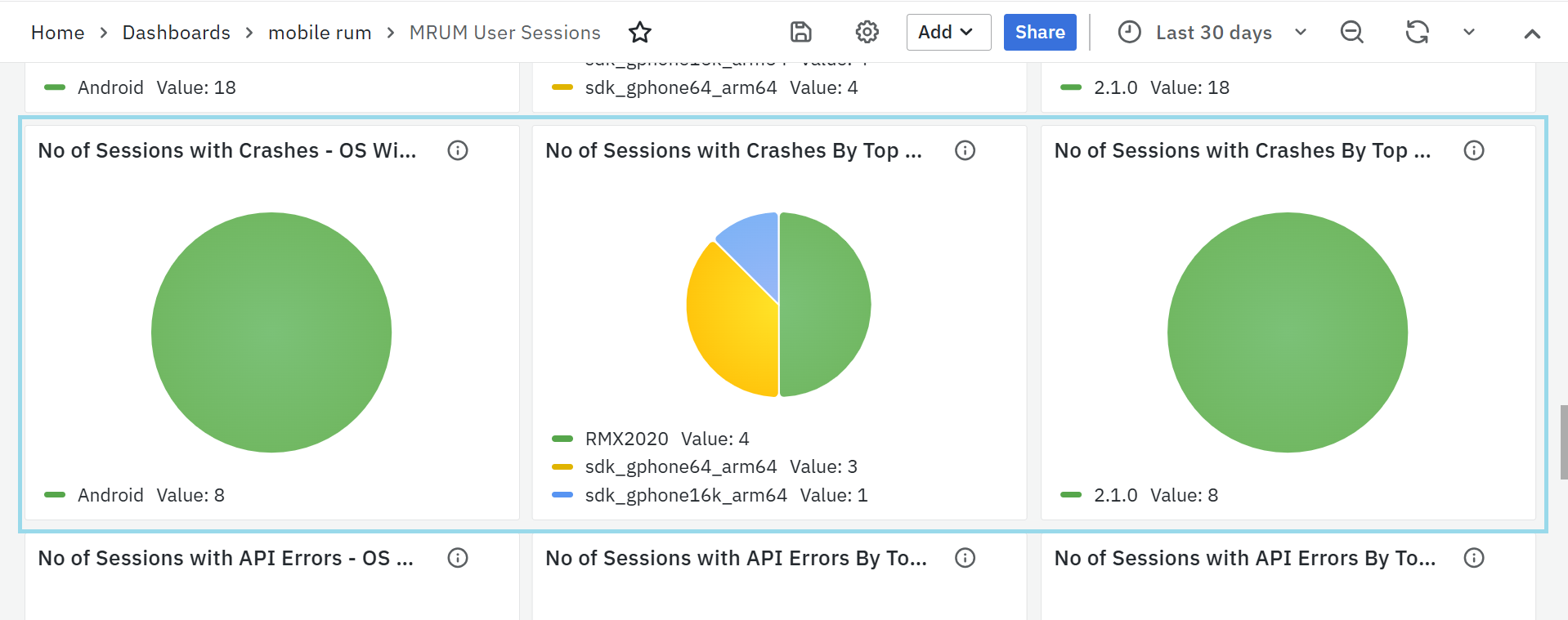Screen dimensions: 1568x620
Task: Expand refresh interval dropdown arrow
Action: click(1468, 33)
